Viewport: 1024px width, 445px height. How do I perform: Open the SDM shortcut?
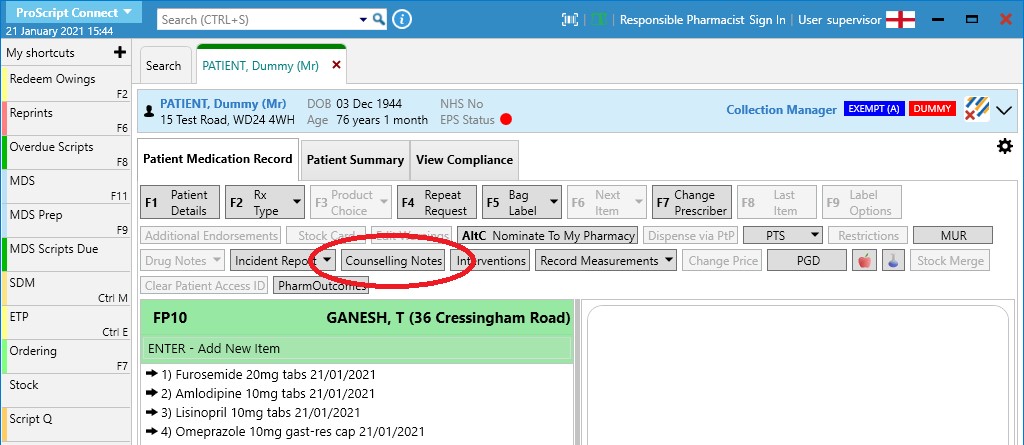(66, 289)
